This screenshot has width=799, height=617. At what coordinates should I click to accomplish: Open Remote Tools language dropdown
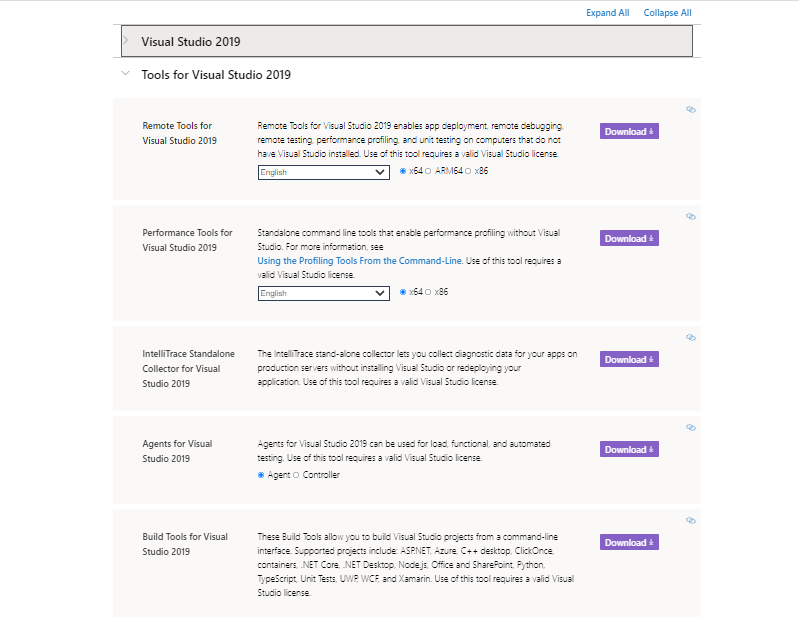coord(323,172)
